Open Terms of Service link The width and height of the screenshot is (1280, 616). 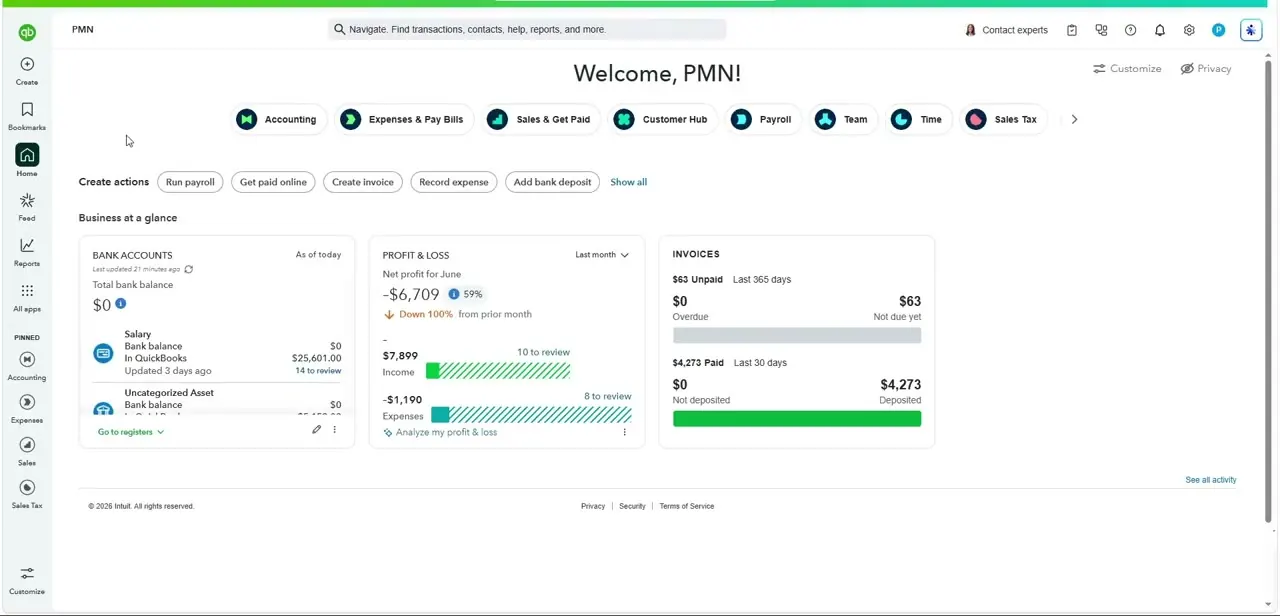(x=687, y=506)
